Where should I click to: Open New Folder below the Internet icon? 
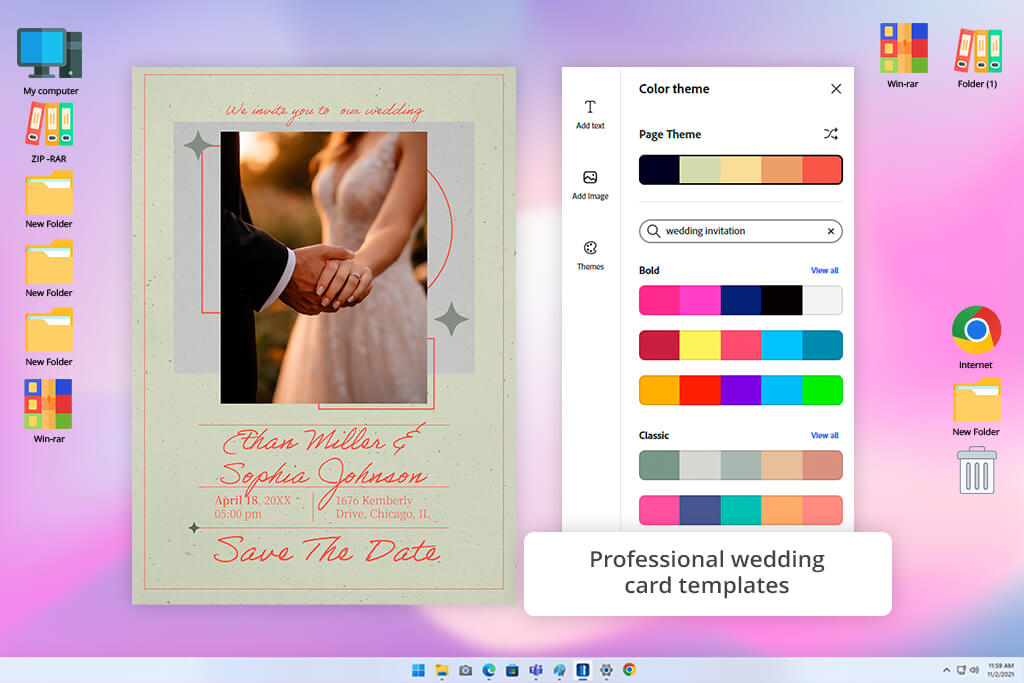pyautogui.click(x=976, y=407)
